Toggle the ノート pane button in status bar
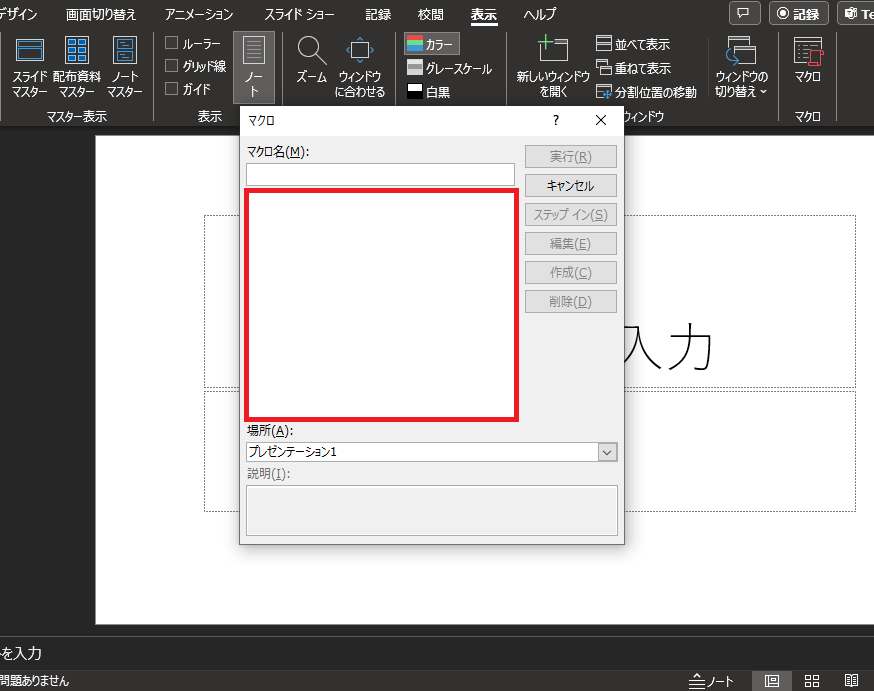Viewport: 874px width, 691px height. point(713,678)
